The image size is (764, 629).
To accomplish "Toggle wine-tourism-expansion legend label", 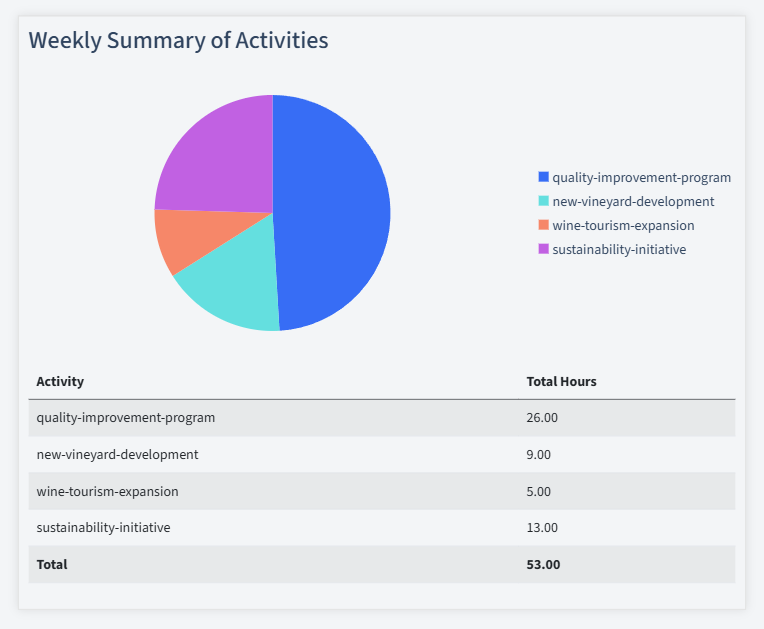I will coord(623,225).
